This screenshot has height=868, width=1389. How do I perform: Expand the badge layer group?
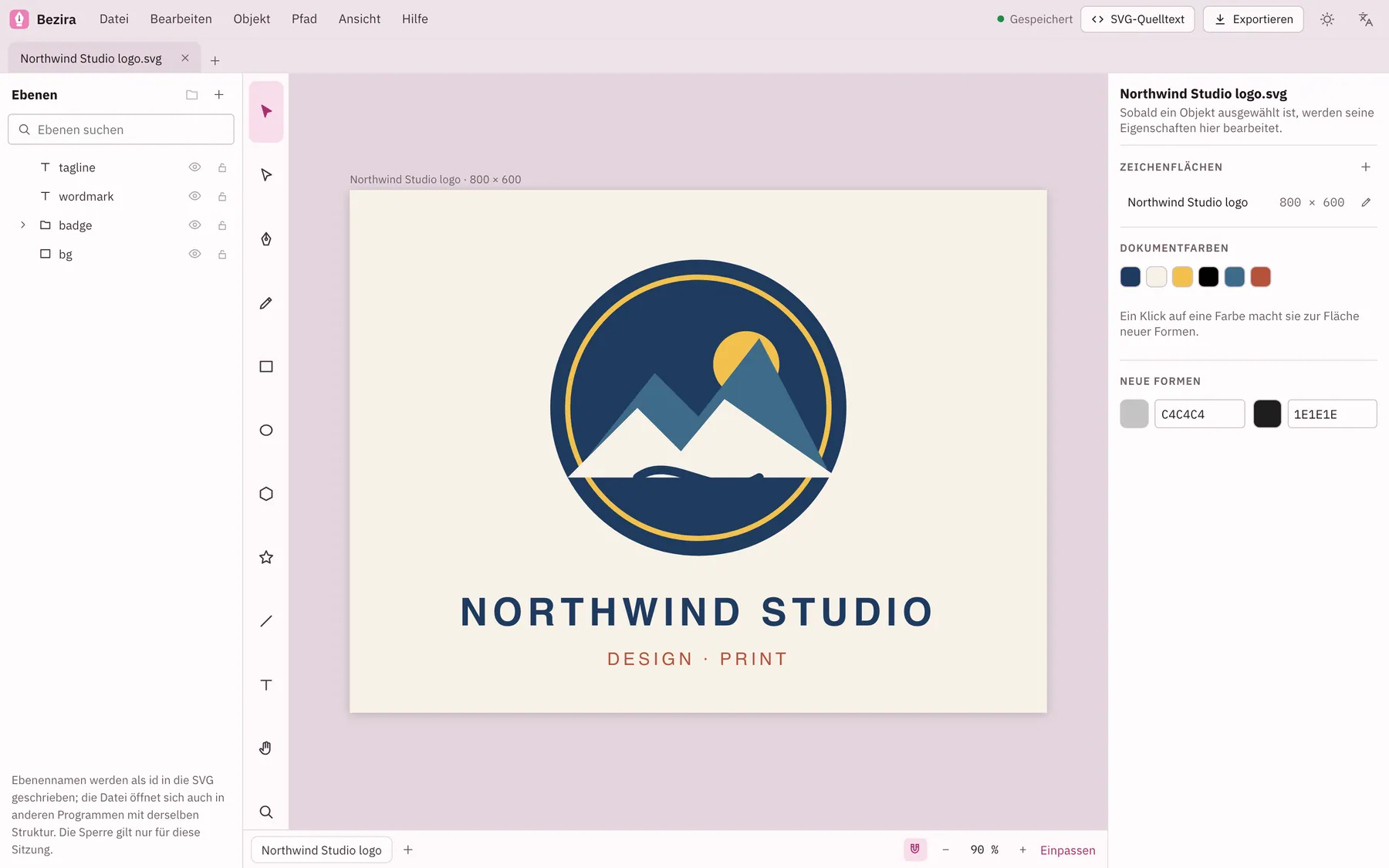[x=23, y=225]
